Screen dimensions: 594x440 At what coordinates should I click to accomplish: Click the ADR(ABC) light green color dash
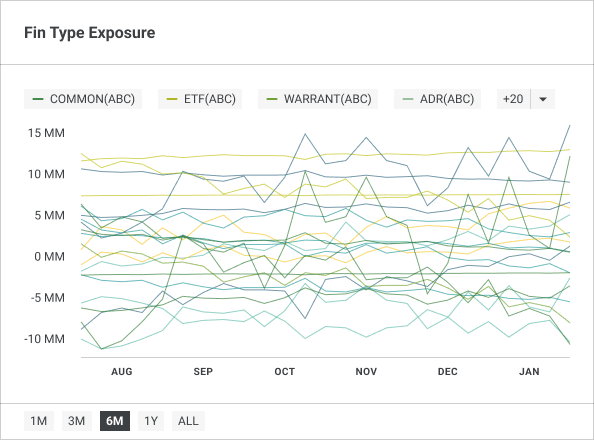coord(408,99)
